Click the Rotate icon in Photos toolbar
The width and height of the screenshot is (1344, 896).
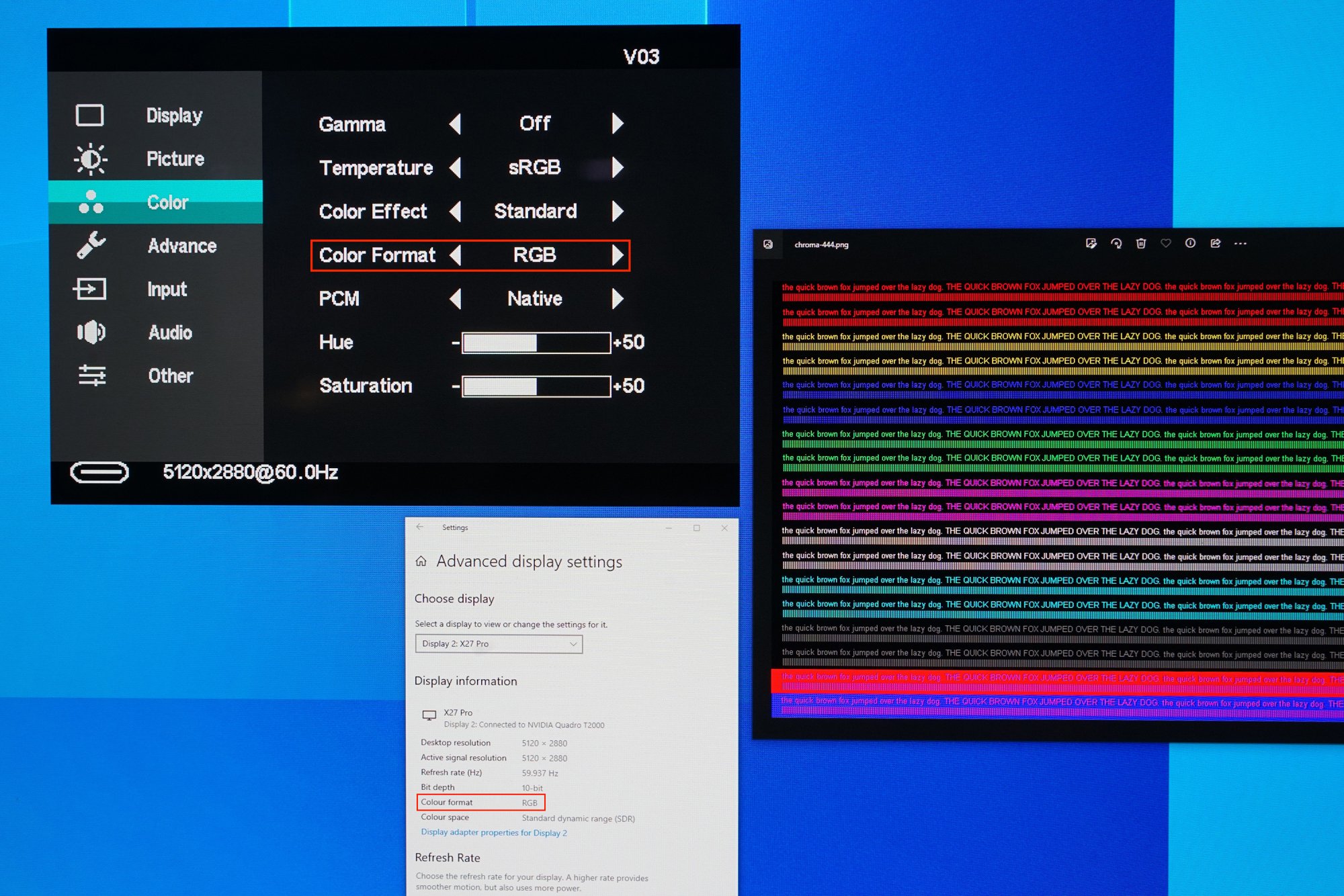click(x=1116, y=244)
